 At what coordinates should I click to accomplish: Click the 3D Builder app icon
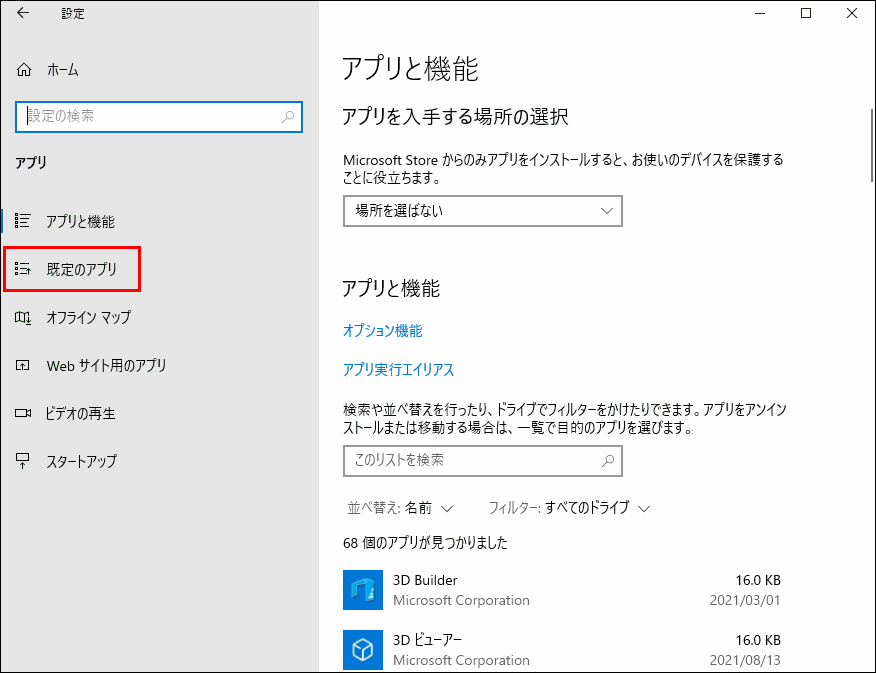(363, 590)
